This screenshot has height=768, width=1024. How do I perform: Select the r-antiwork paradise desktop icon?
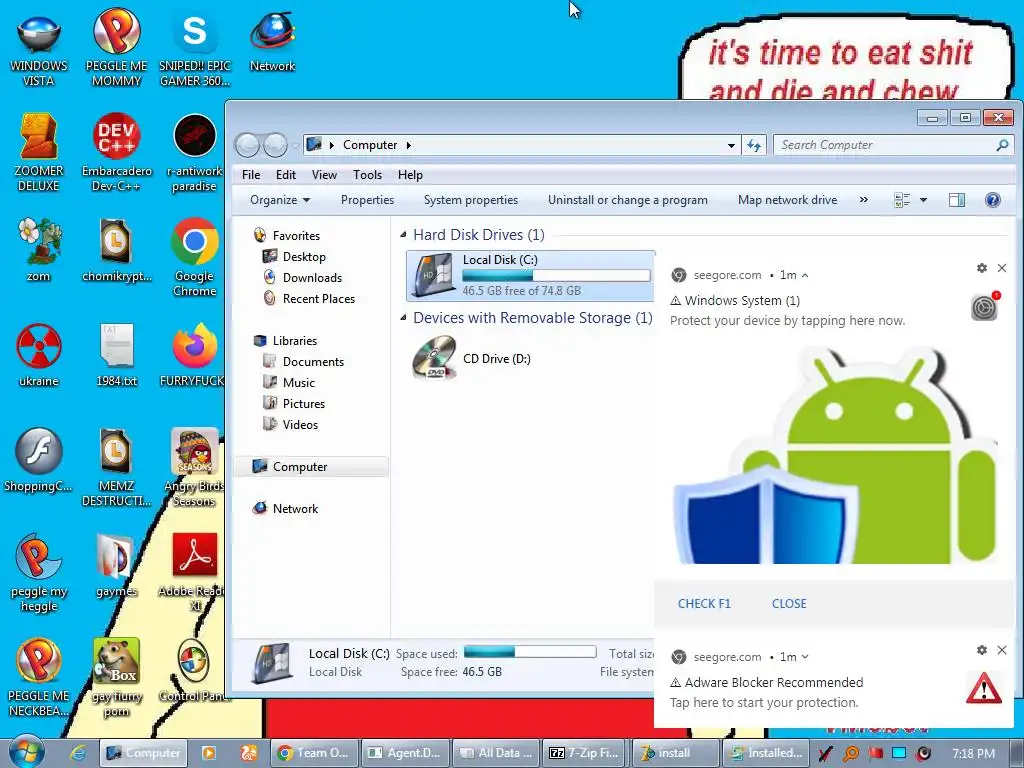[195, 153]
